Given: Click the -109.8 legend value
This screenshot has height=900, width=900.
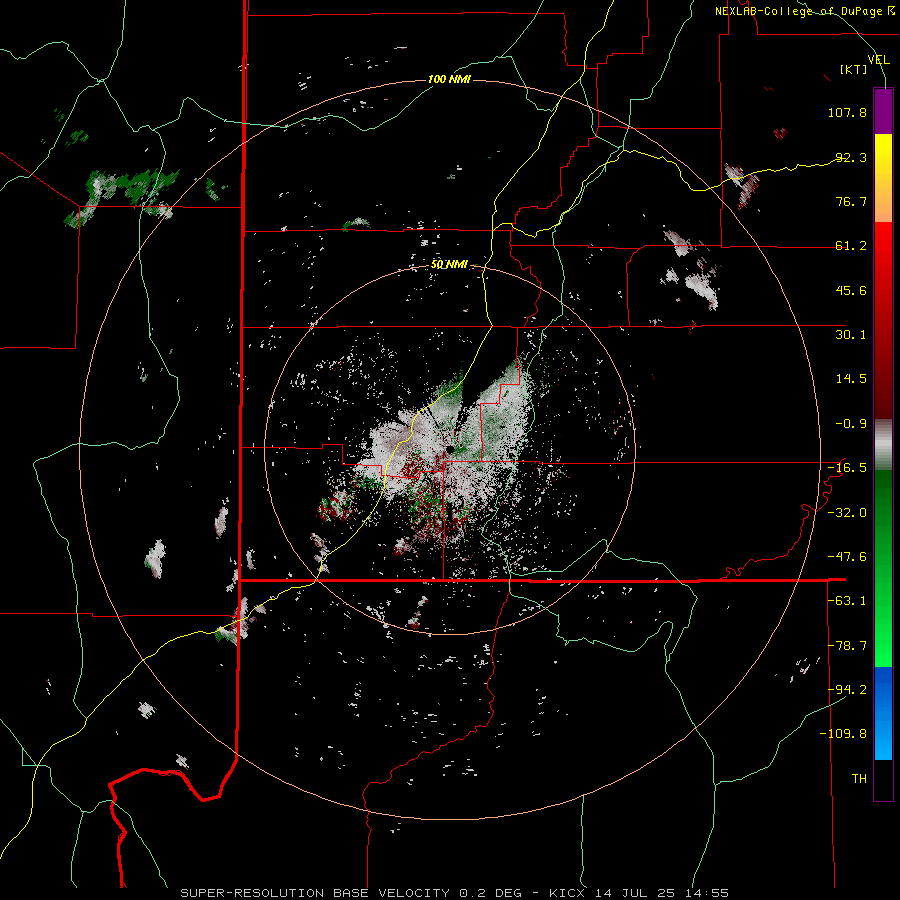Looking at the screenshot, I should [843, 734].
